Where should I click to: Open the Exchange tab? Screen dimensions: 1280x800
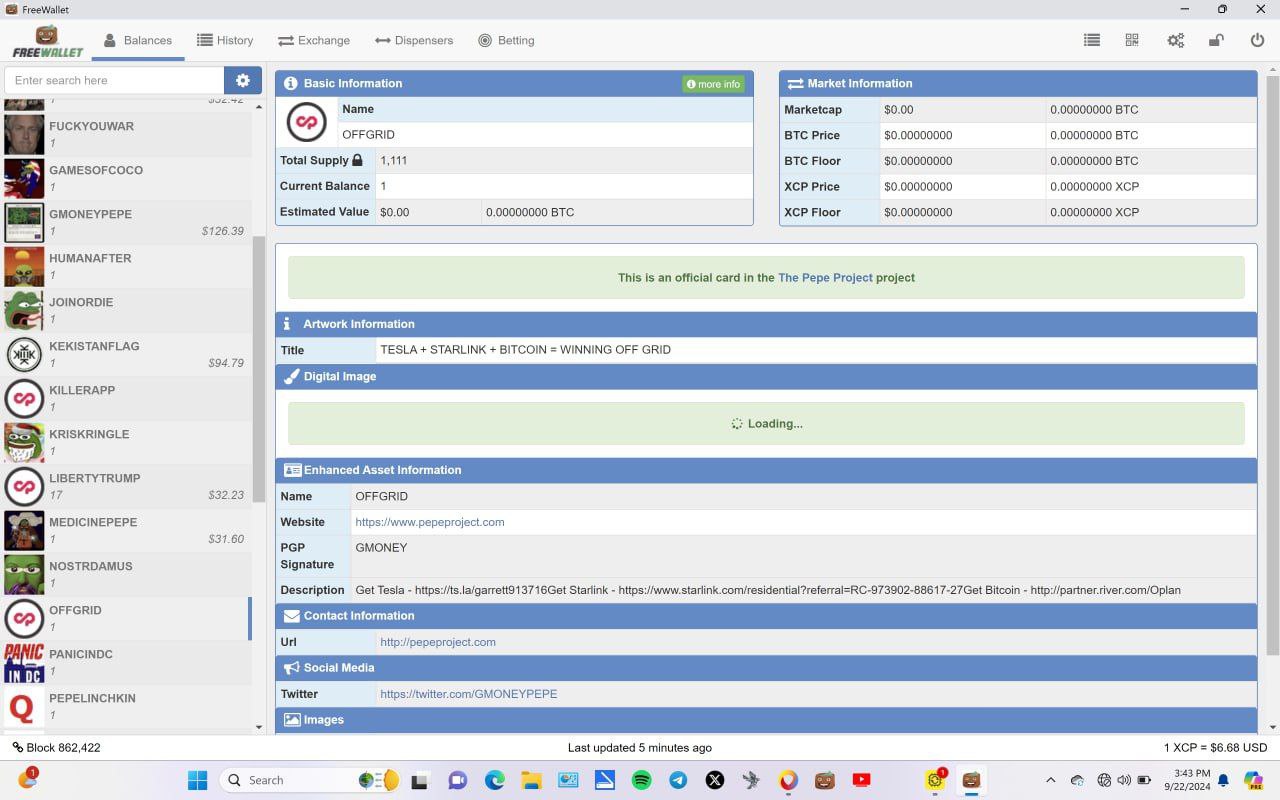[x=314, y=40]
